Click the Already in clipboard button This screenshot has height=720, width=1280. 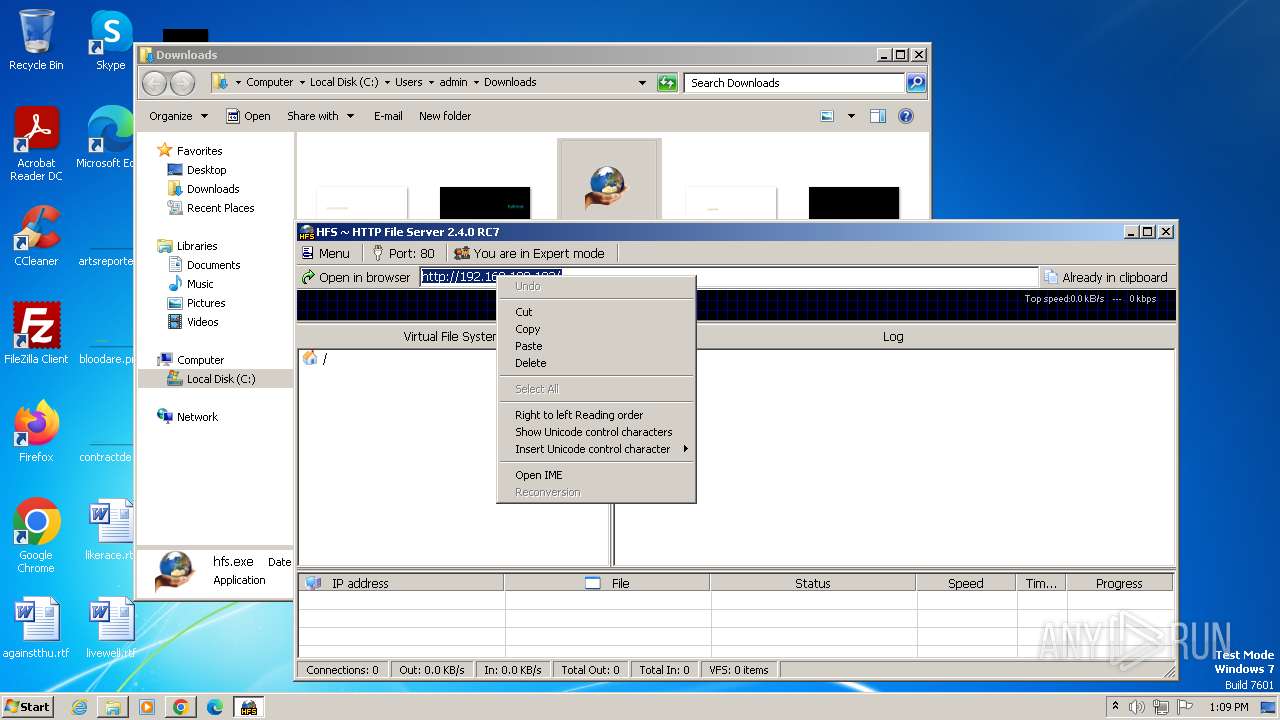pyautogui.click(x=1105, y=277)
